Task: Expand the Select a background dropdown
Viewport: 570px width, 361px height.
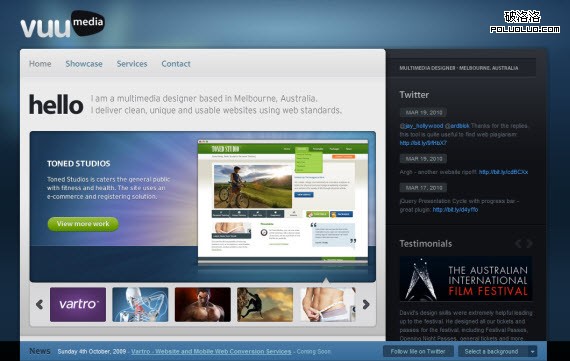Action: point(497,352)
